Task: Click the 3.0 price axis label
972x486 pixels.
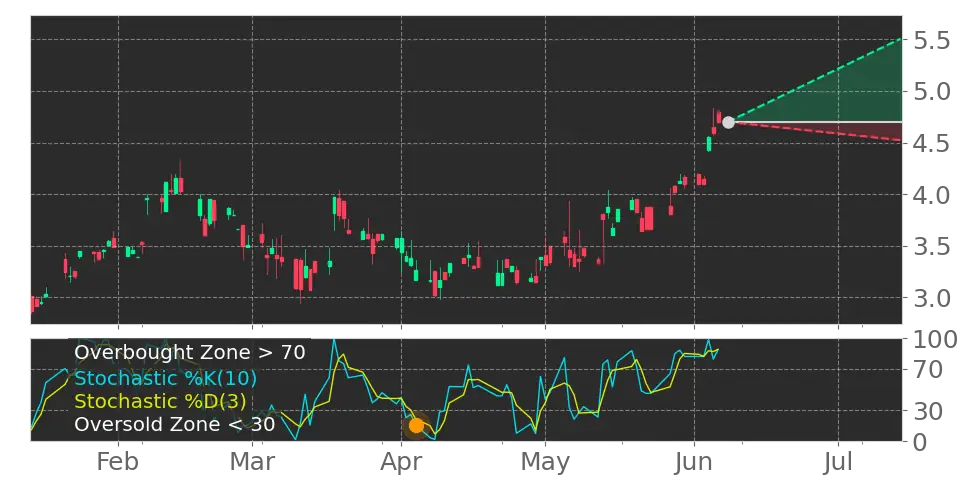Action: (x=932, y=298)
